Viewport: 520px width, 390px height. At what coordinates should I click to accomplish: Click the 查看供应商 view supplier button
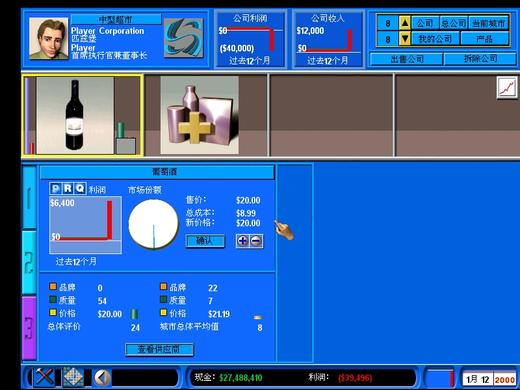[159, 349]
